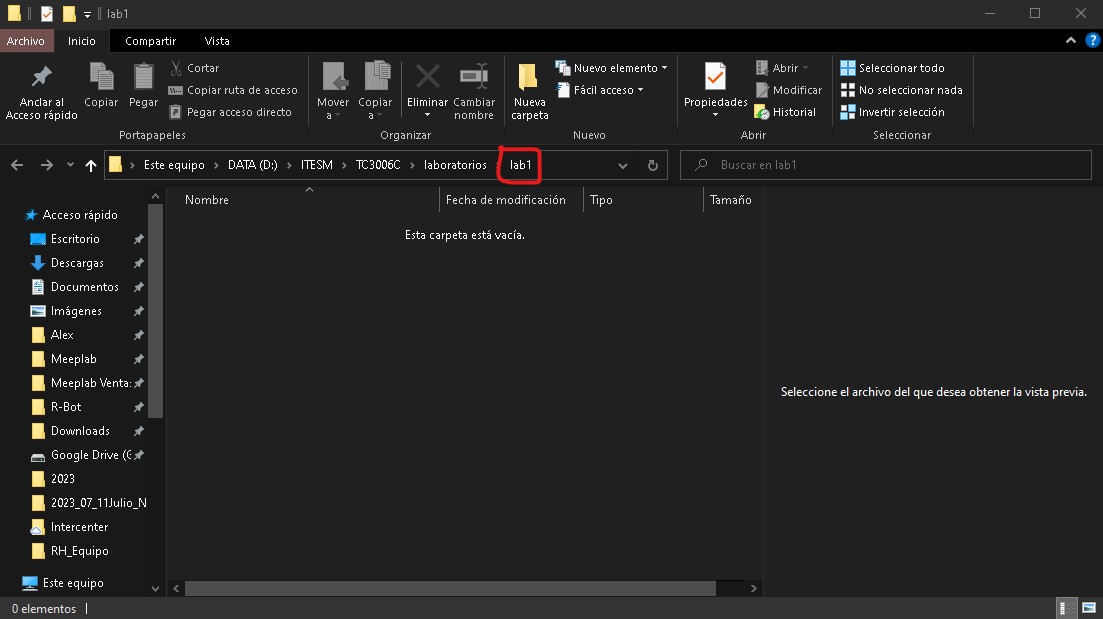Click Invertir selección button
The image size is (1103, 619).
click(892, 112)
